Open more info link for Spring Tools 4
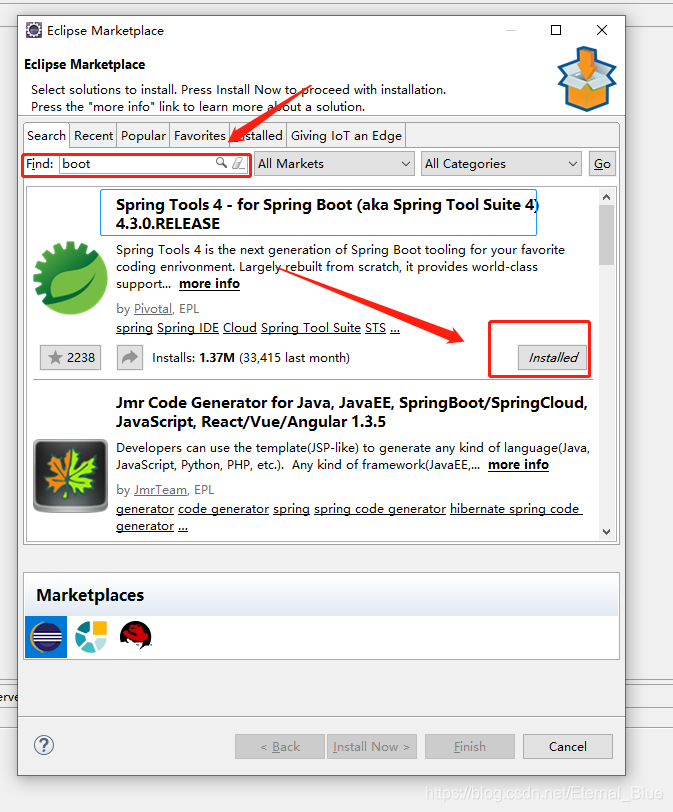 (210, 284)
